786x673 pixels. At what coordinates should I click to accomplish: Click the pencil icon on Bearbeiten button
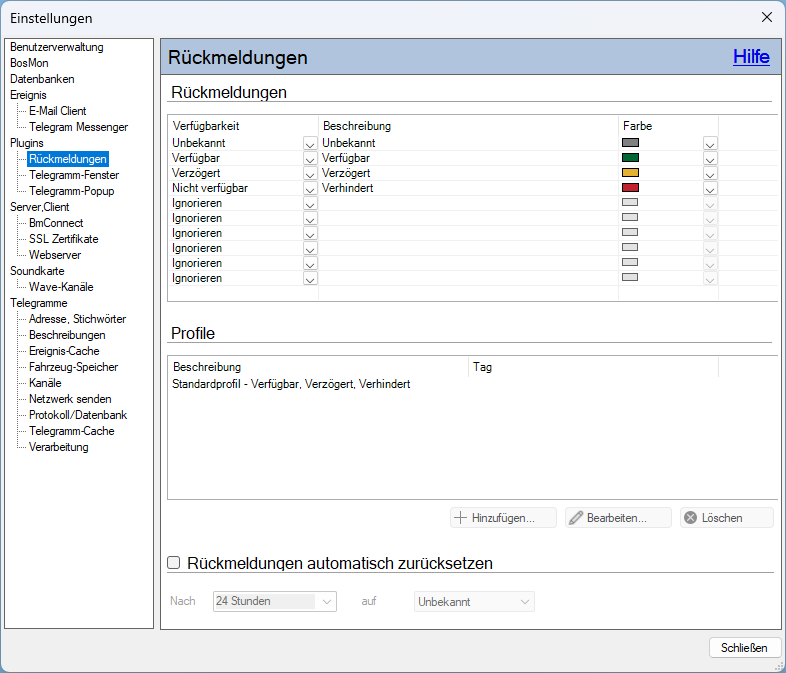coord(576,518)
